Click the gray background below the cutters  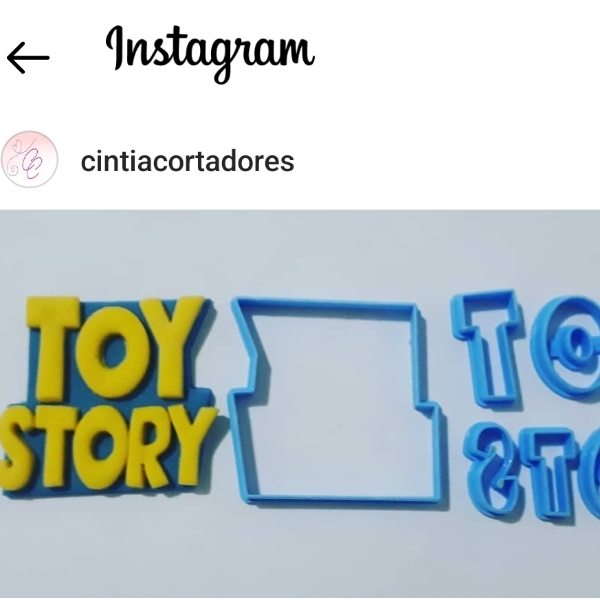(300, 555)
